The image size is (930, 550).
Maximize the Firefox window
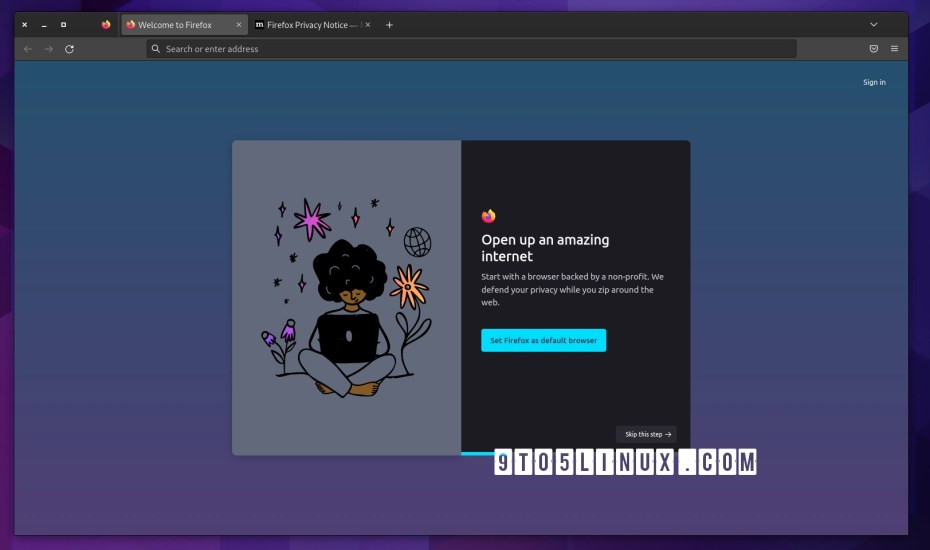(x=63, y=25)
